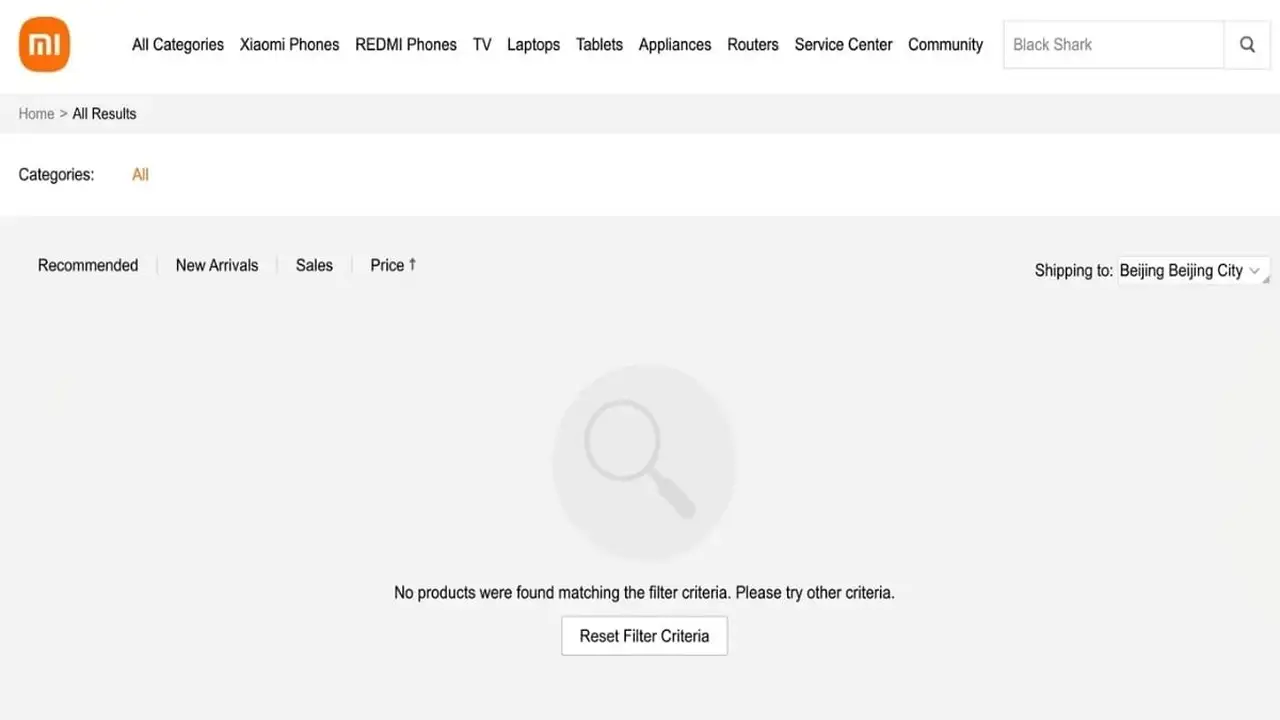Go to Xiaomi Phones
Viewport: 1280px width, 720px height.
[x=289, y=45]
